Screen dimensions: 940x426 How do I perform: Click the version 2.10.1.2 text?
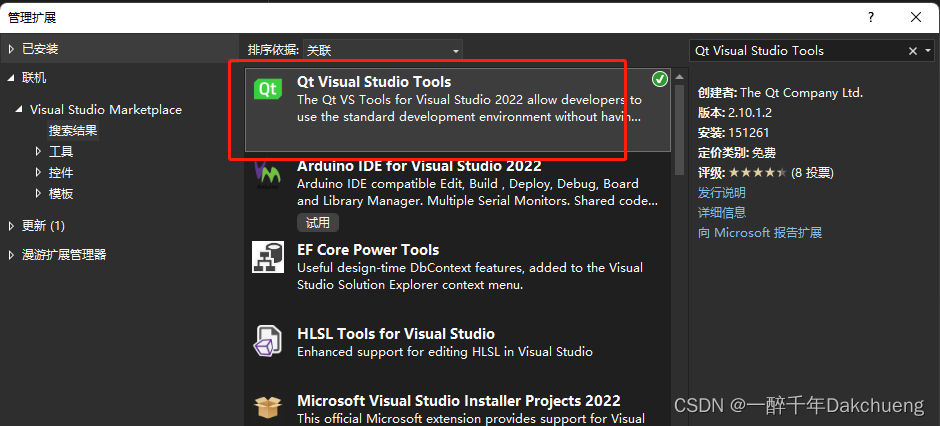click(750, 113)
